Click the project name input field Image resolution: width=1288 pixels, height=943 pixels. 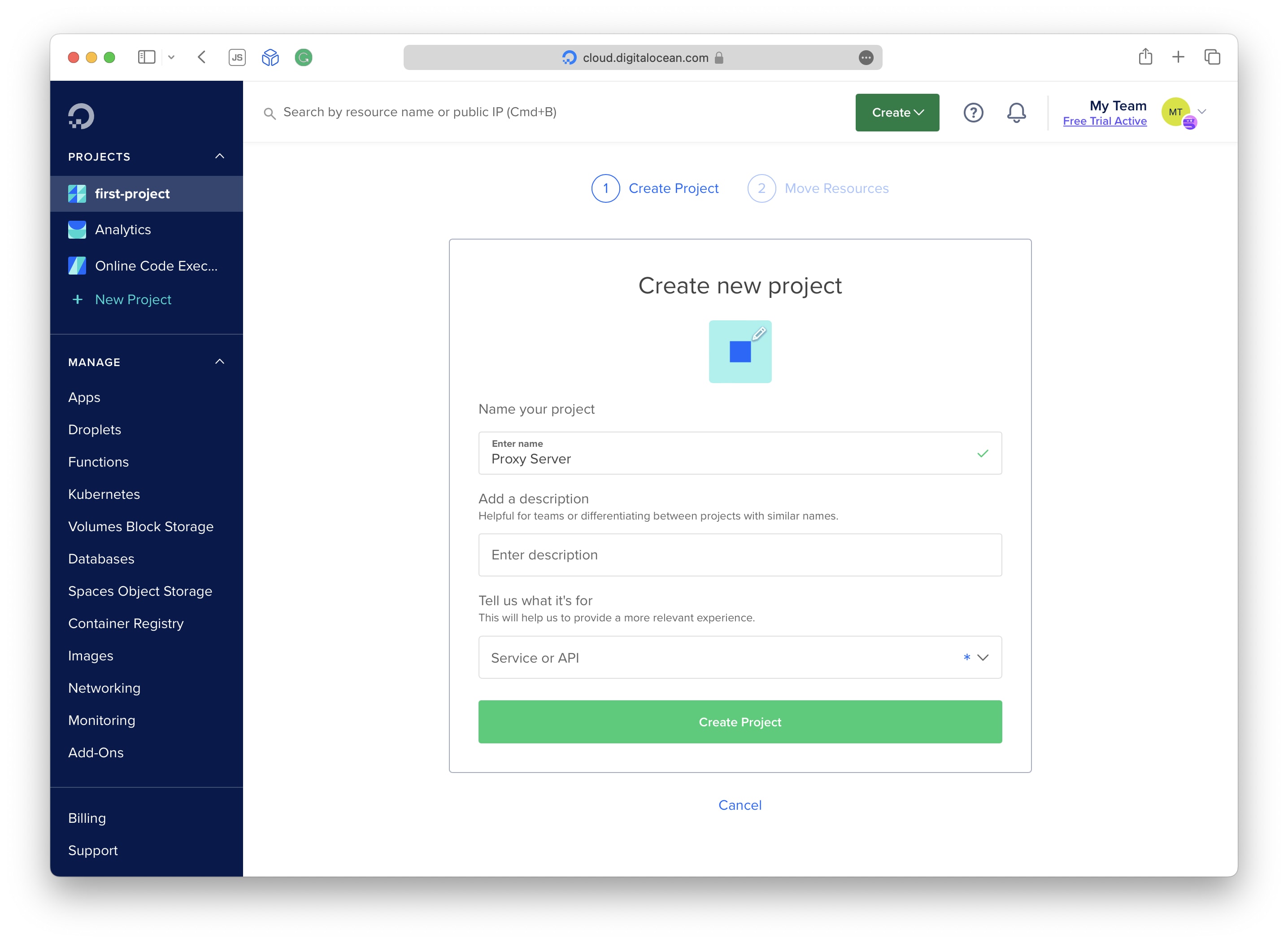click(740, 453)
